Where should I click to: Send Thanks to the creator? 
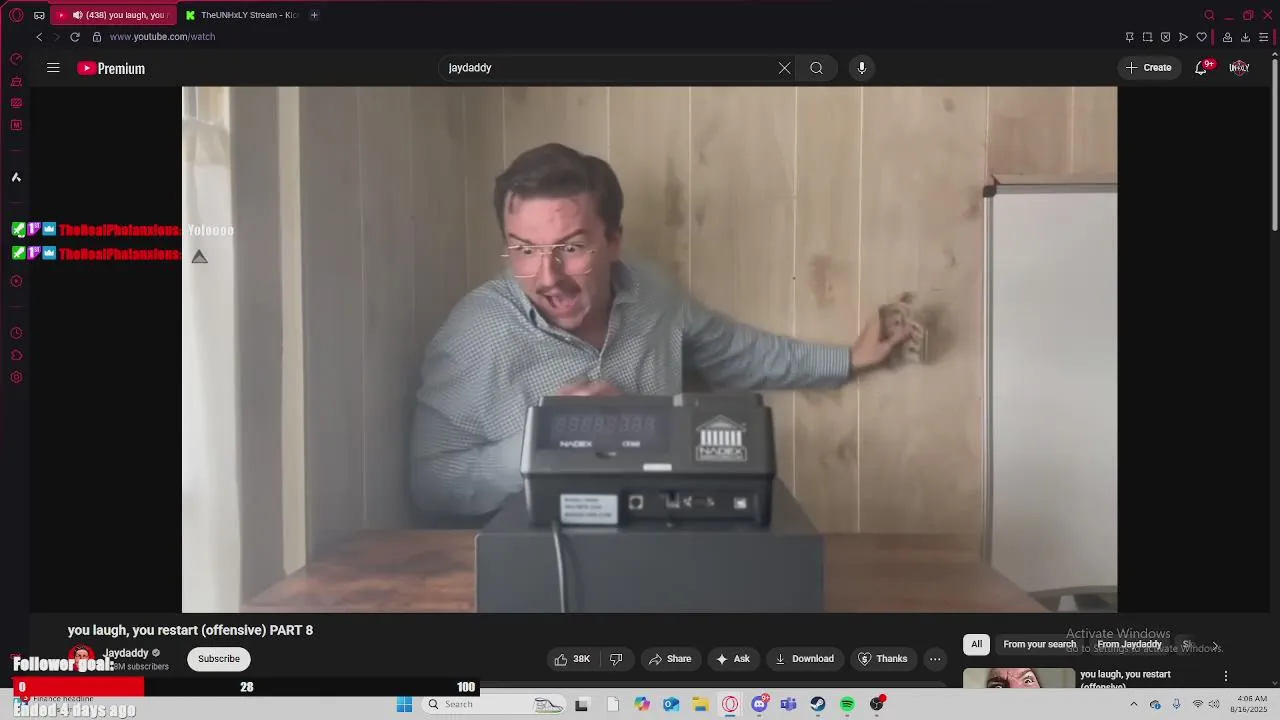(883, 659)
